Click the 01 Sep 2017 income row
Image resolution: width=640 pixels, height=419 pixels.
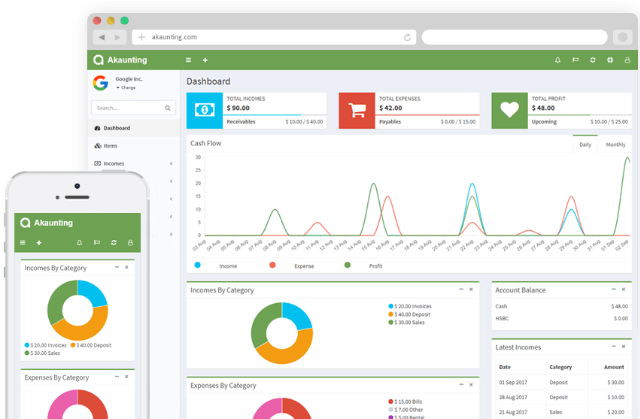point(562,382)
